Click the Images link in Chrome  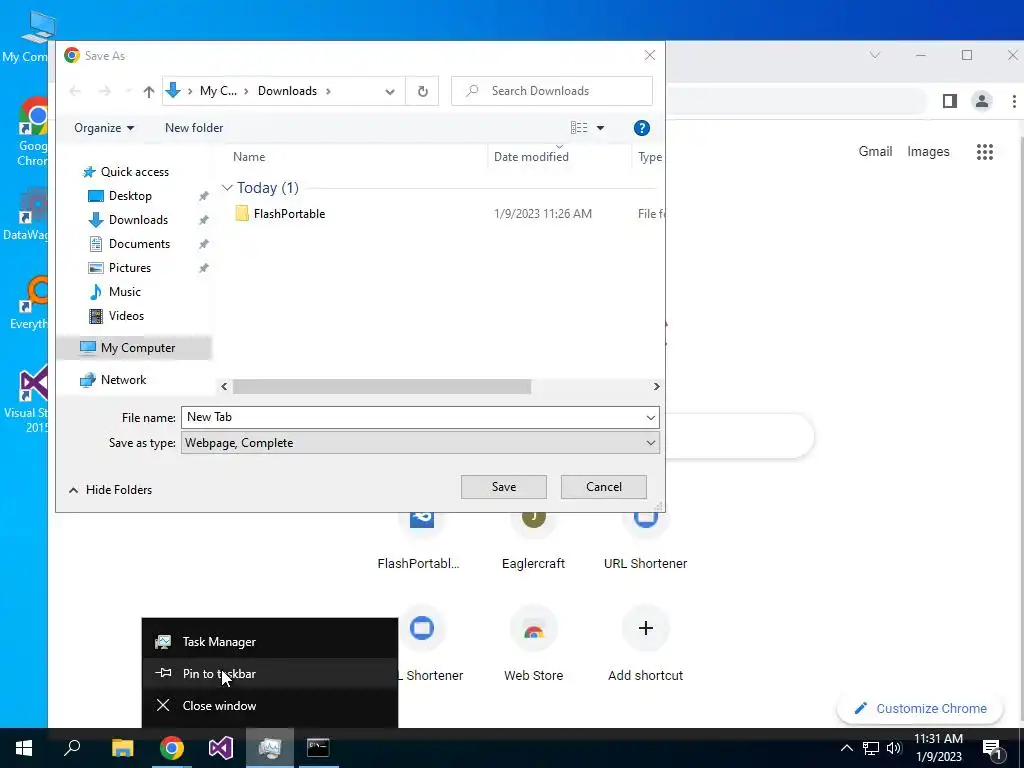coord(928,152)
